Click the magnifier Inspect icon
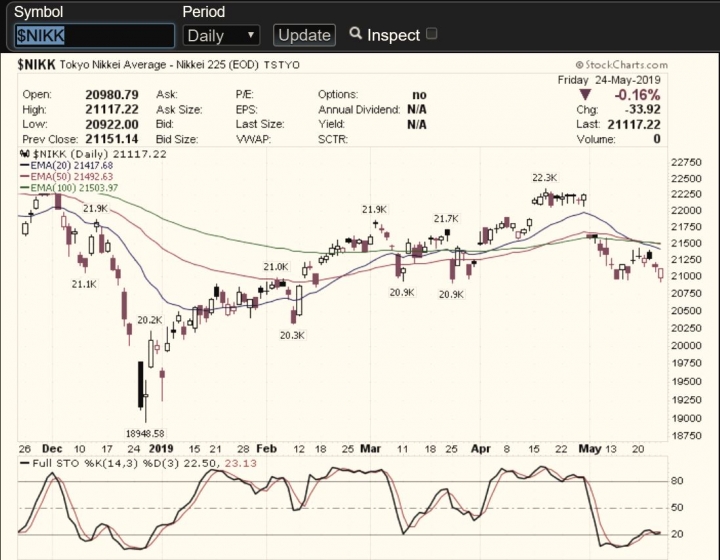 pos(355,33)
